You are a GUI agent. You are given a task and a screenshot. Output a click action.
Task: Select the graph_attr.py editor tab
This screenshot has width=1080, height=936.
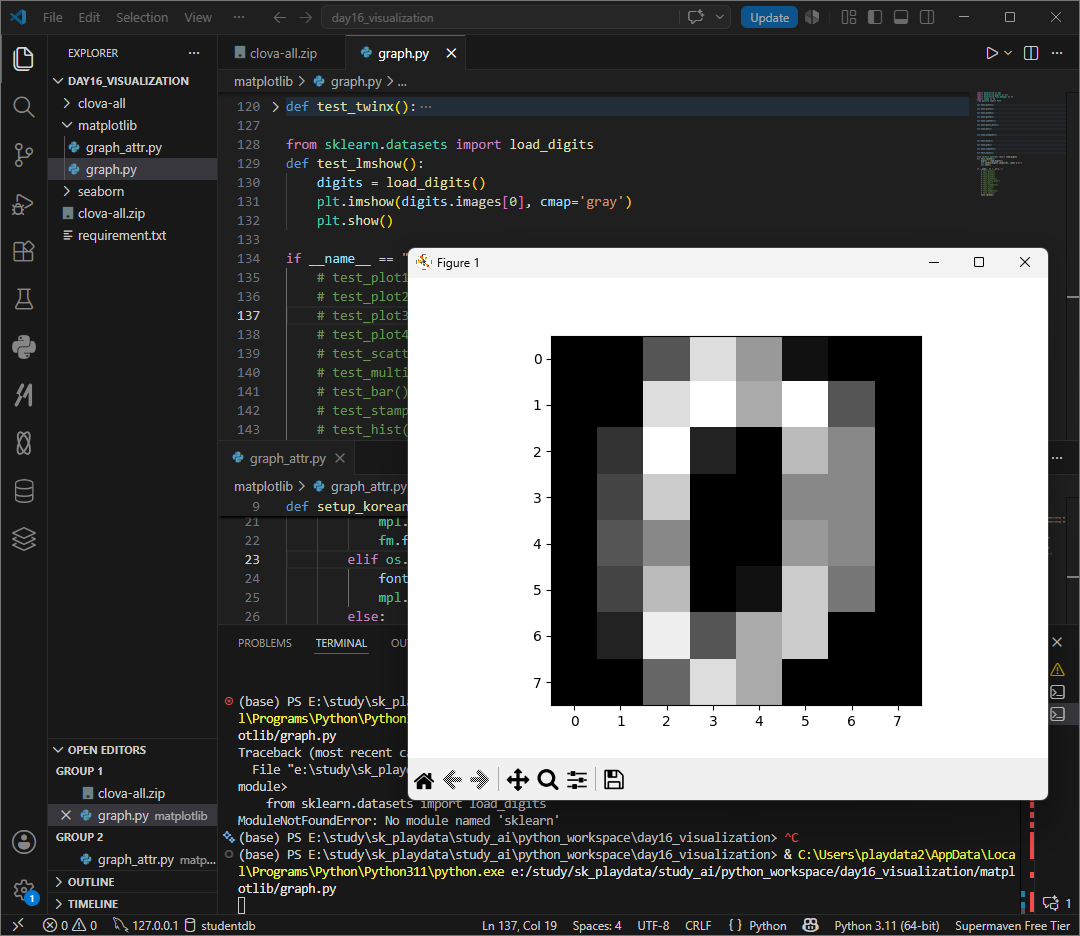(x=287, y=459)
